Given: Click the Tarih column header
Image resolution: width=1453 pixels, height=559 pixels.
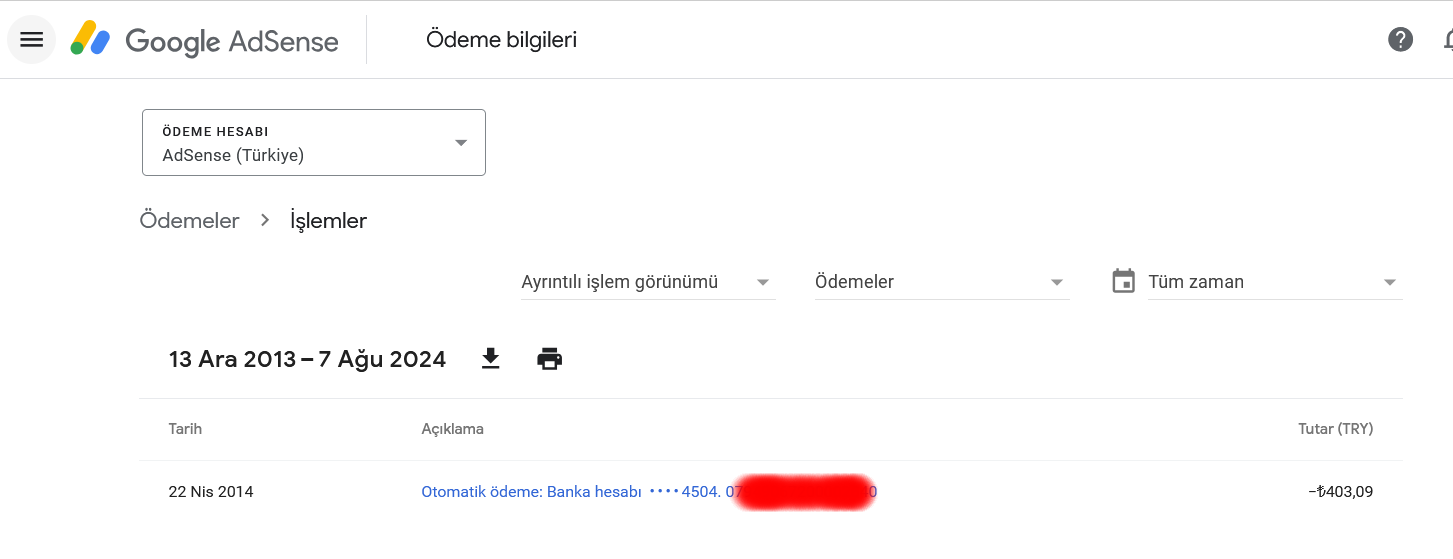Looking at the screenshot, I should (x=185, y=429).
